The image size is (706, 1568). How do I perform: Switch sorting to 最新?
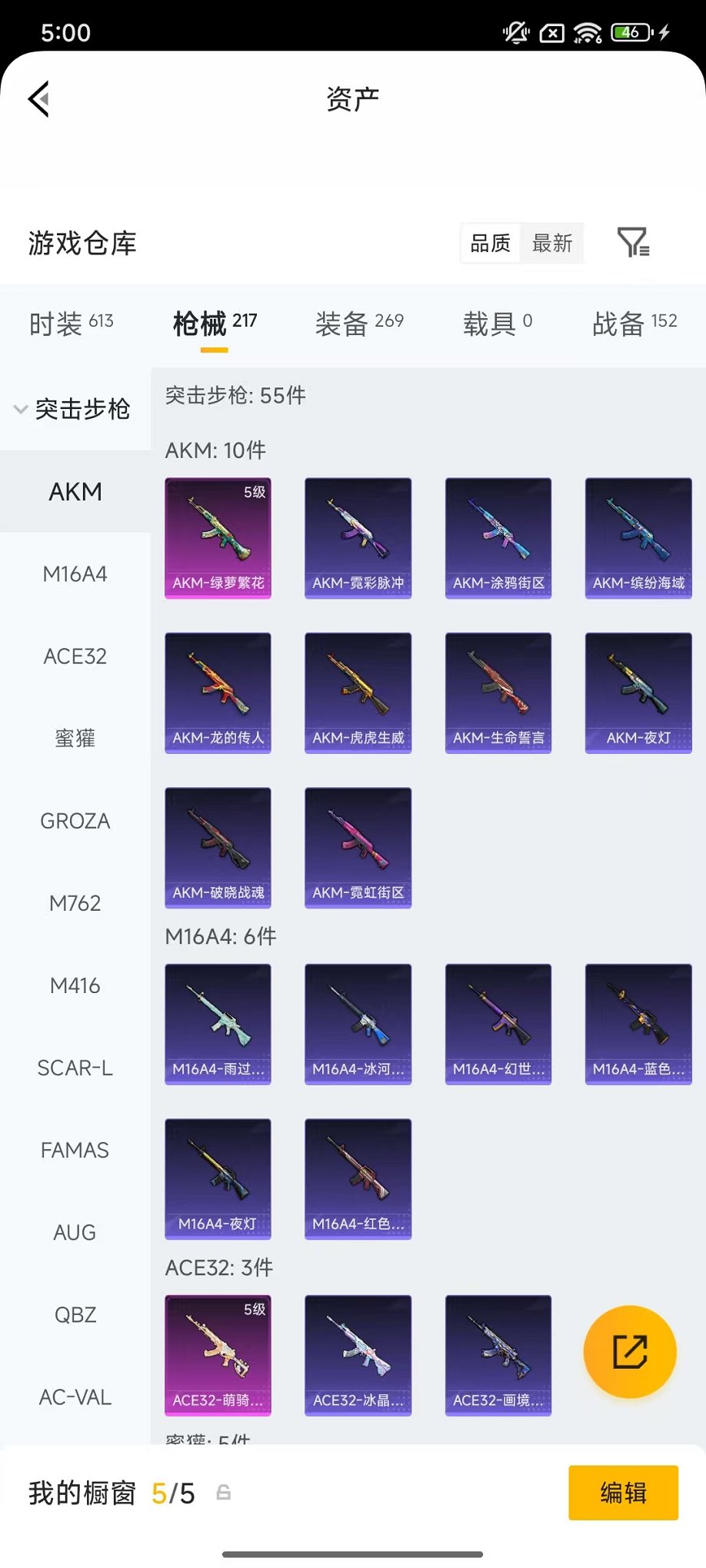(552, 244)
